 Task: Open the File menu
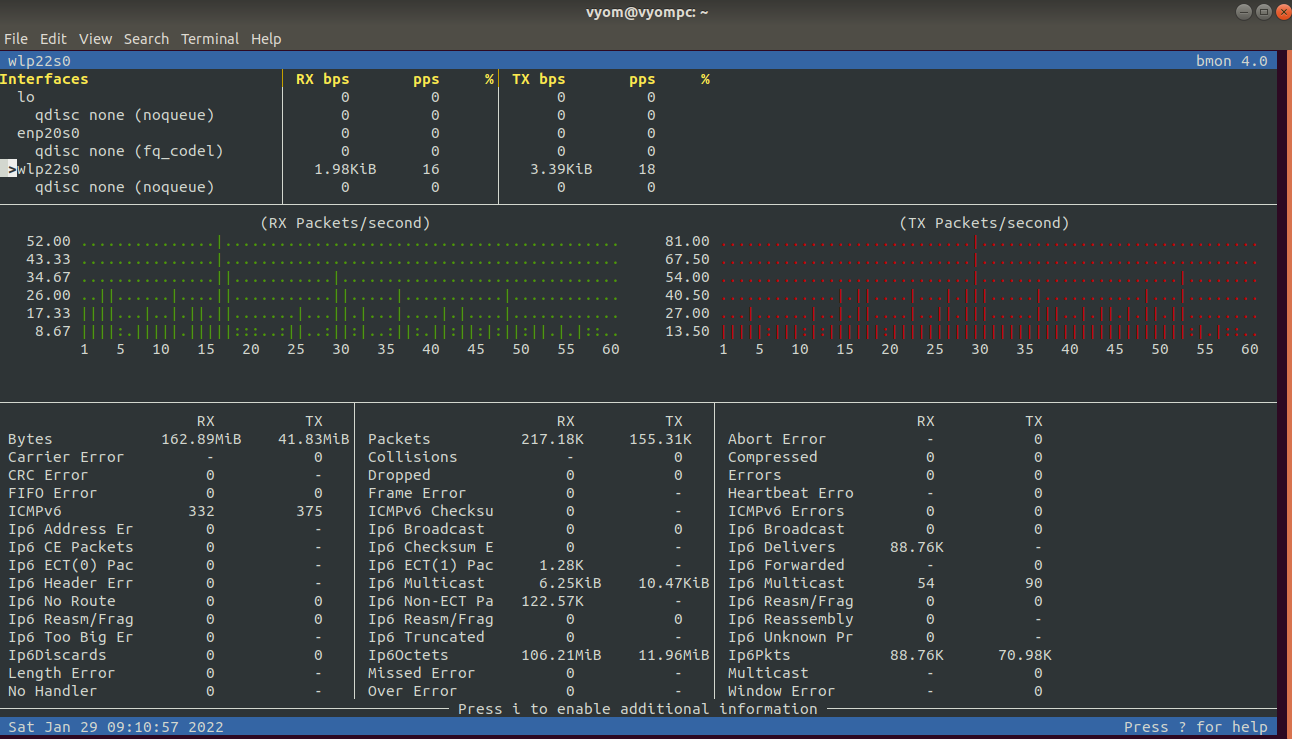point(16,38)
